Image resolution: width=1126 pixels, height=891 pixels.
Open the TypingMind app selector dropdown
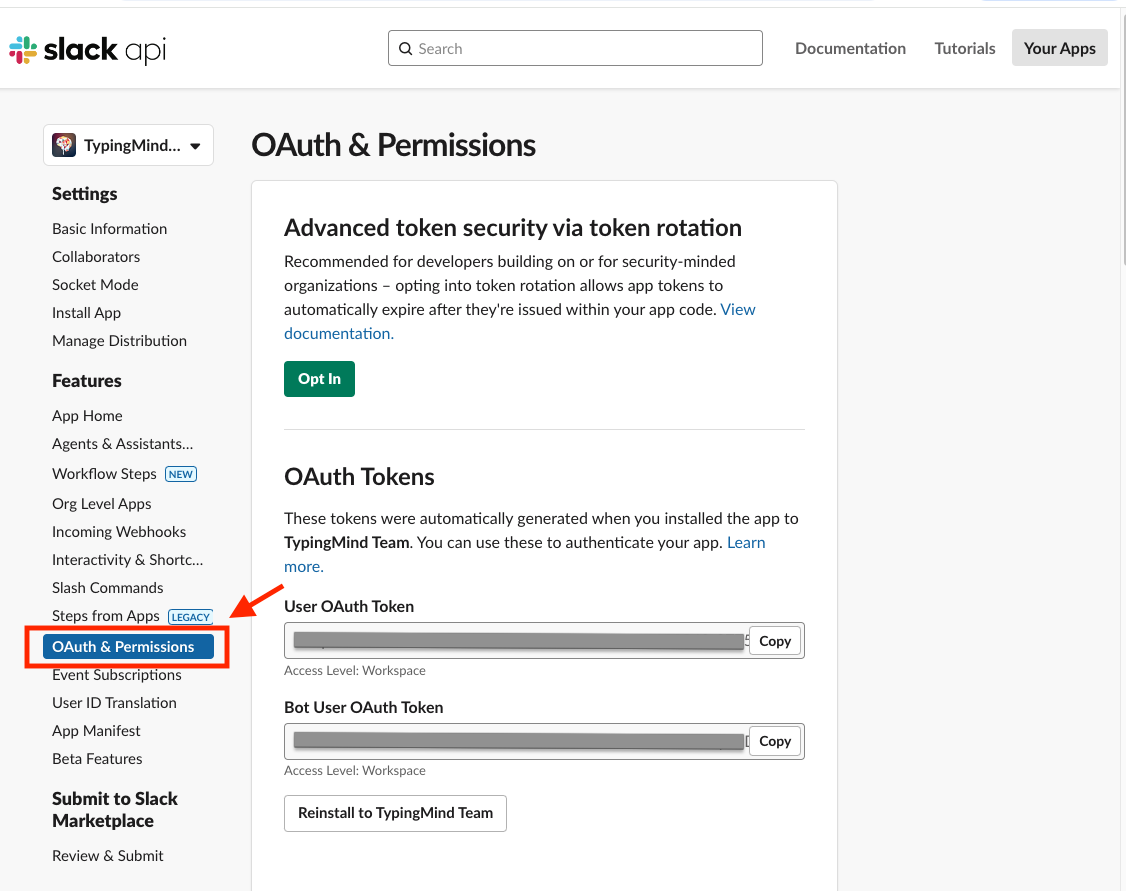[x=129, y=145]
